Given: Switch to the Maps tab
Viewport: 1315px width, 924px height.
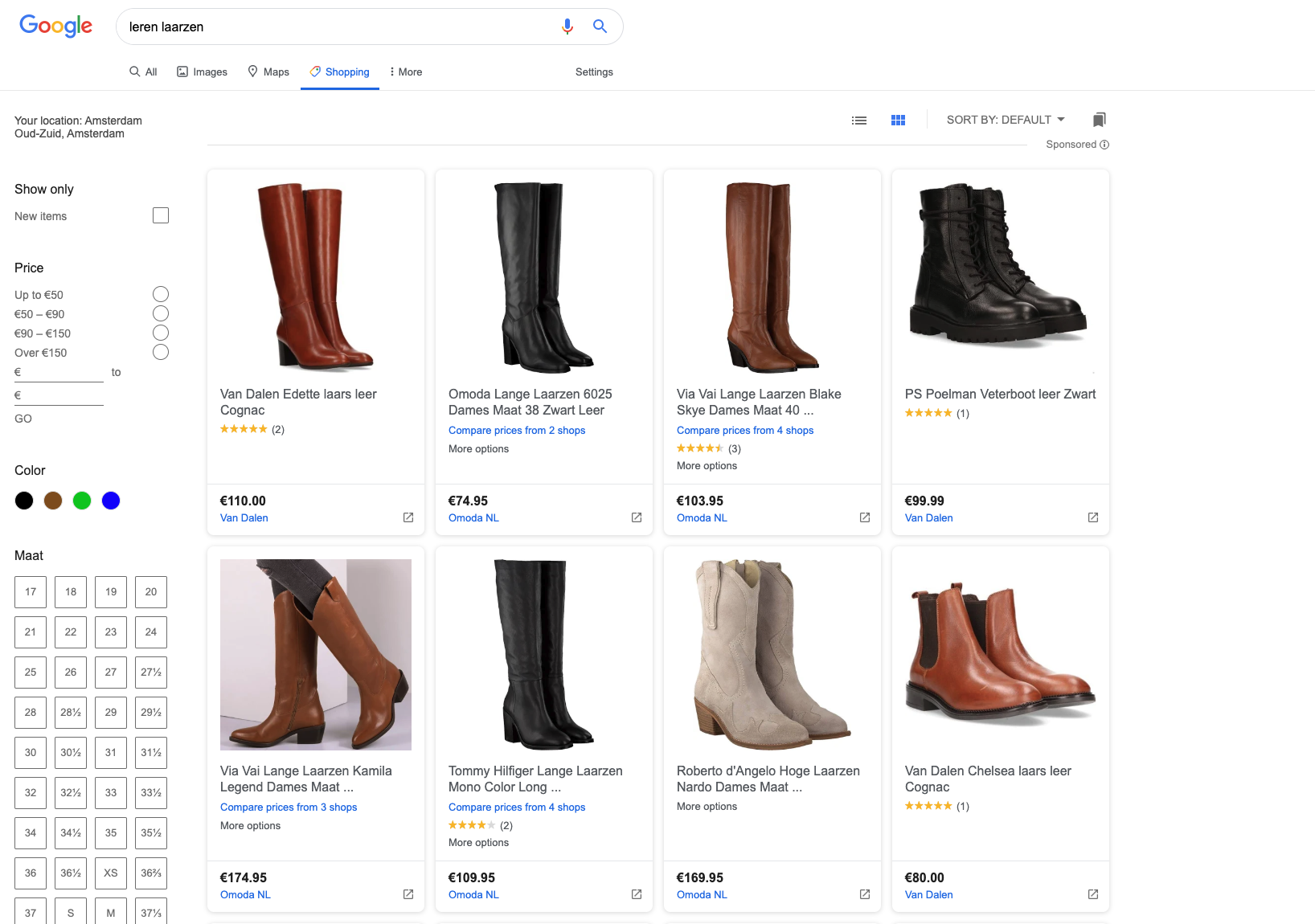Looking at the screenshot, I should (x=268, y=72).
